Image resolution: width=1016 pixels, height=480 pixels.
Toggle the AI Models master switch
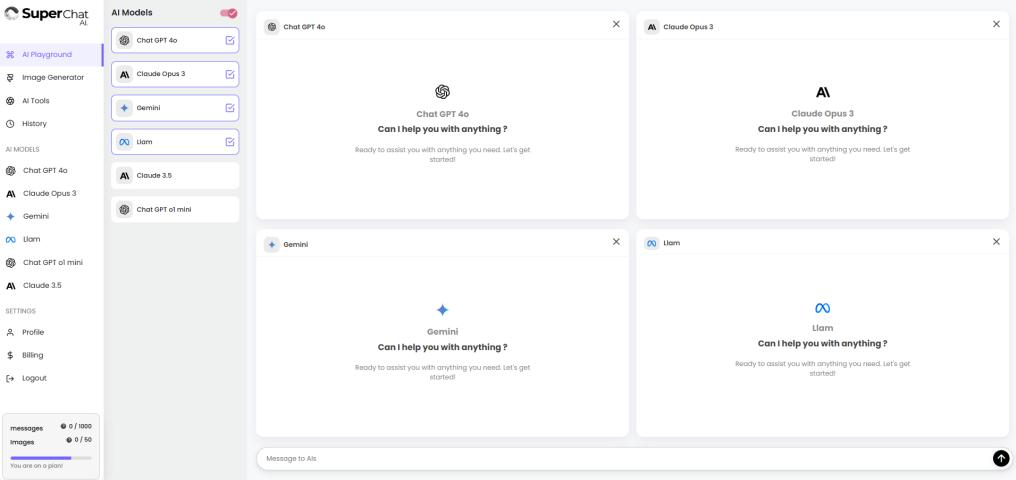pyautogui.click(x=228, y=13)
